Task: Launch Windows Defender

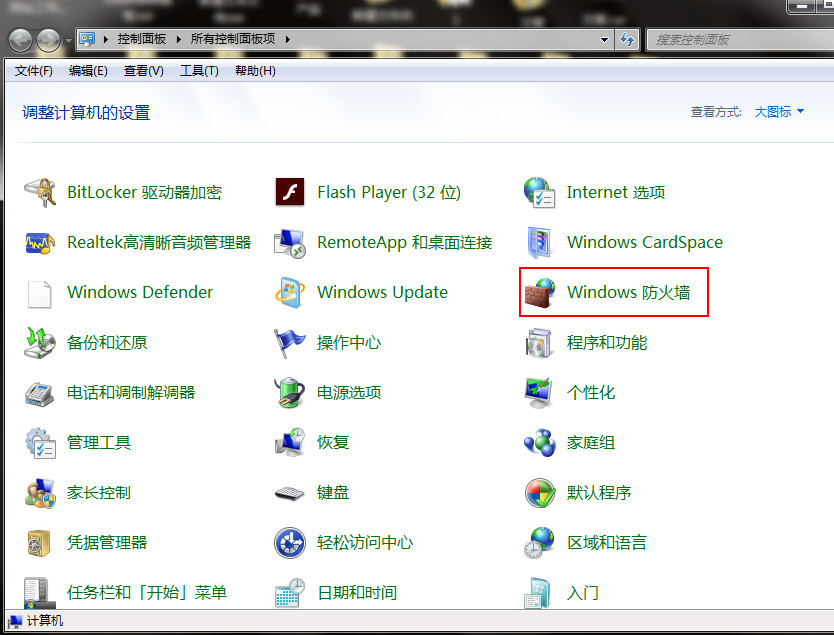Action: click(139, 292)
